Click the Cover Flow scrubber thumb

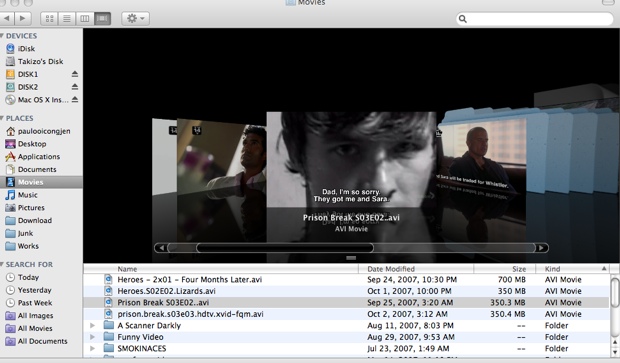point(285,248)
